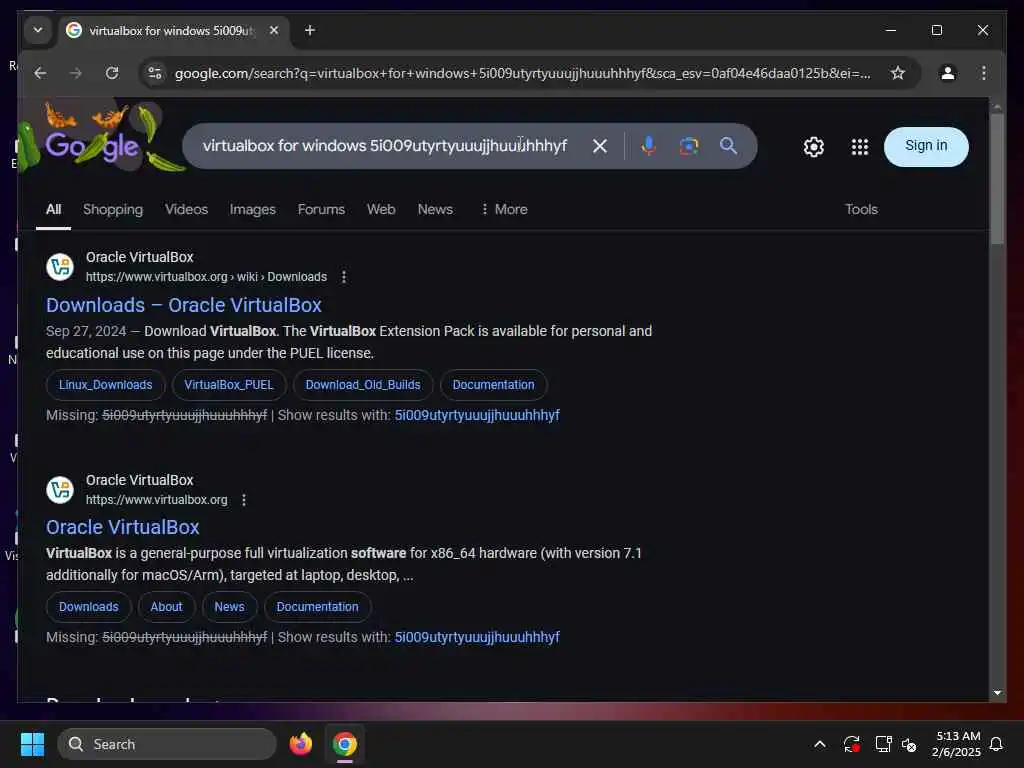Switch to News results tab
This screenshot has height=768, width=1024.
coord(435,210)
